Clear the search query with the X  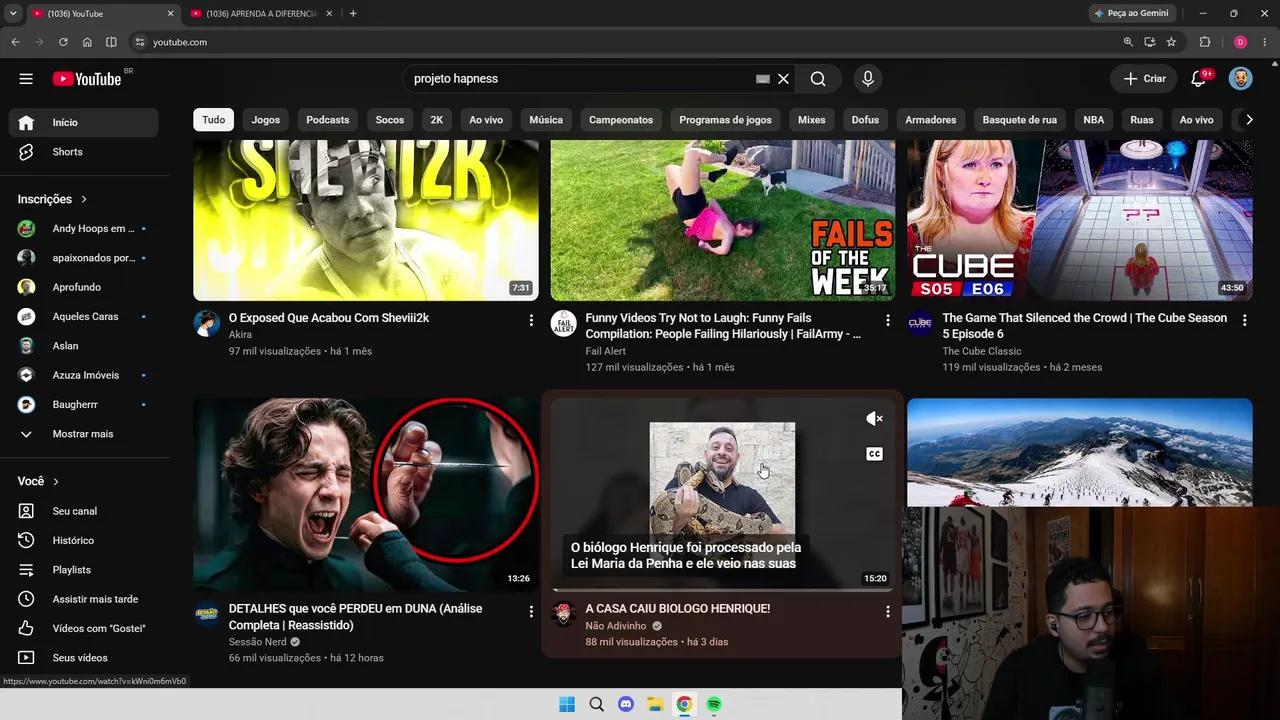[x=784, y=79]
